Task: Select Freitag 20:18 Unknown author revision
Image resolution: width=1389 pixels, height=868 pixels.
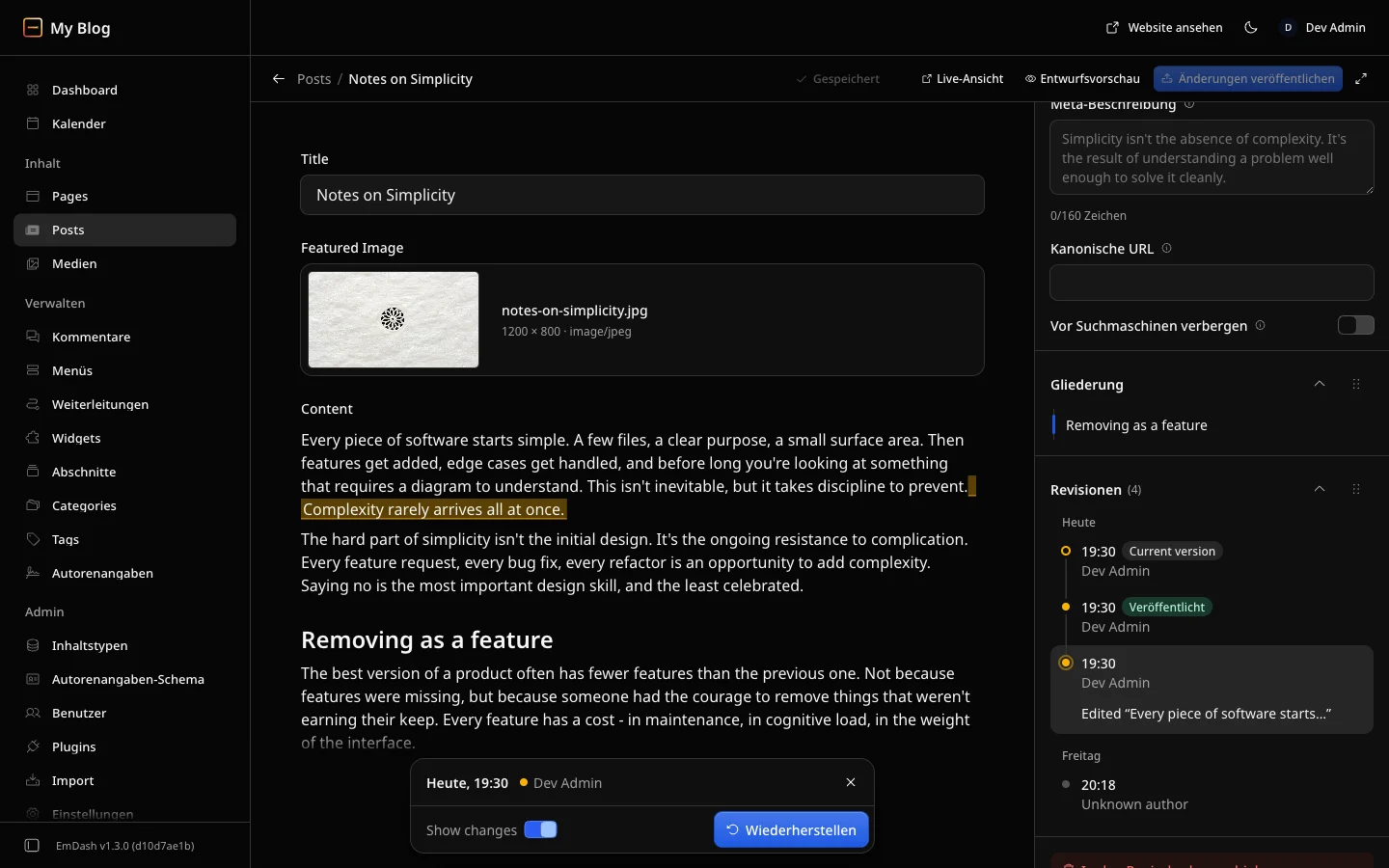Action: click(1212, 795)
